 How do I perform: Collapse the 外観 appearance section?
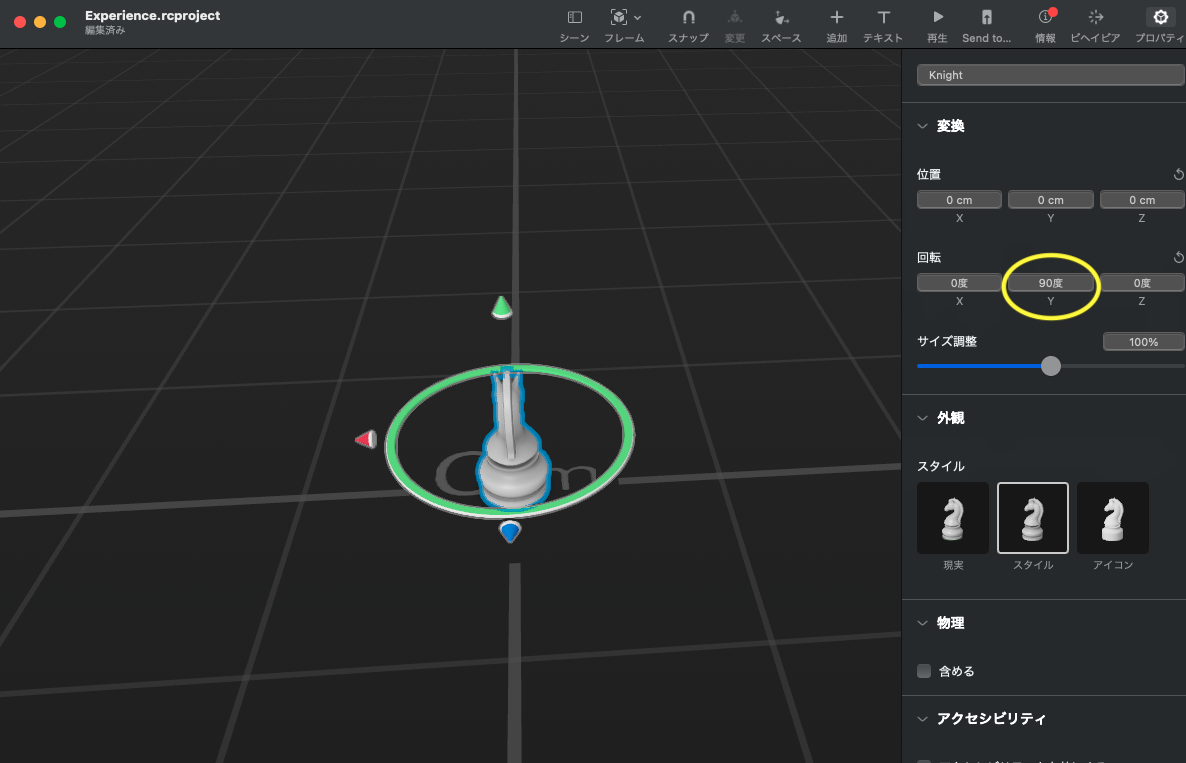coord(922,418)
